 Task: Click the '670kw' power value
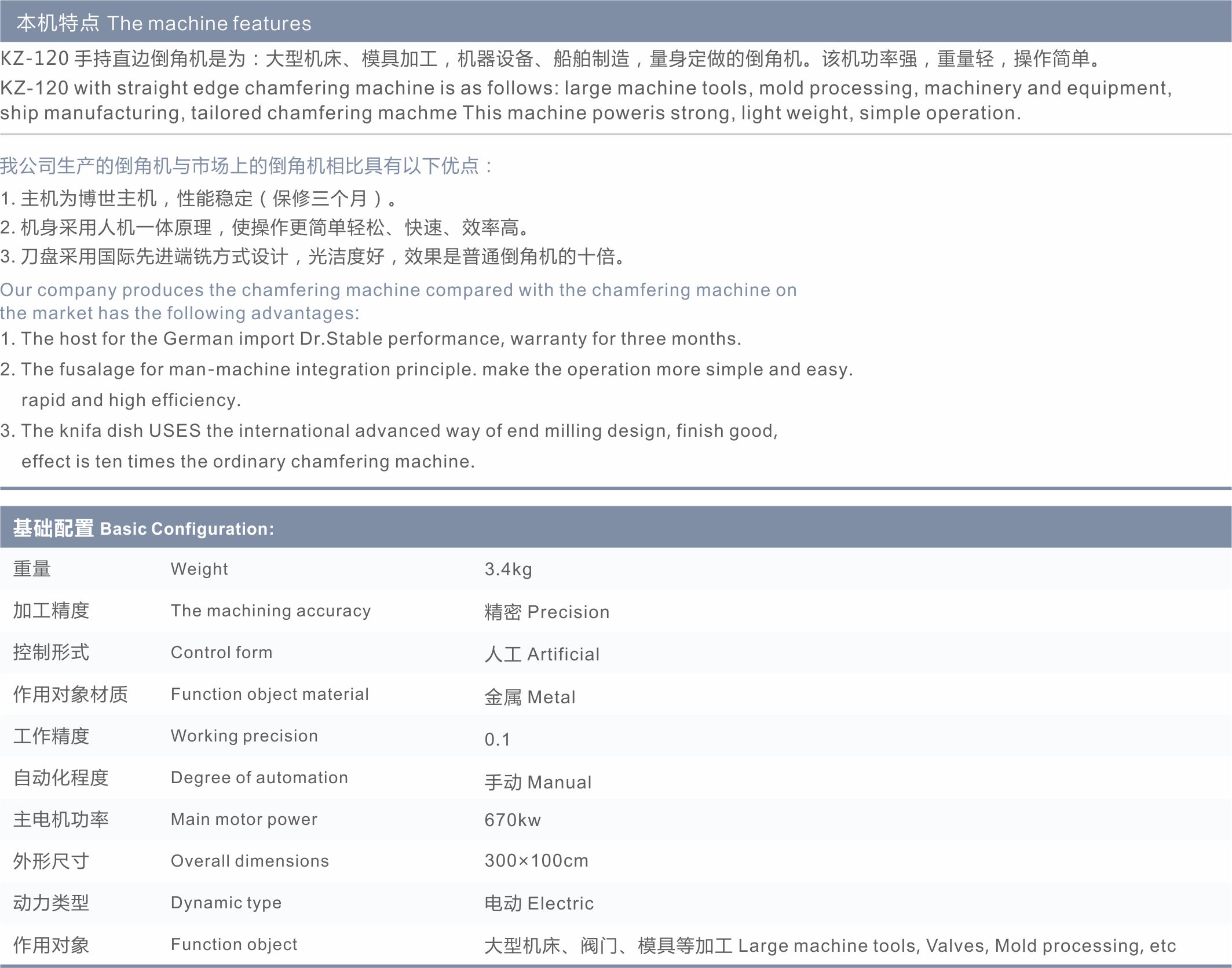(x=513, y=820)
